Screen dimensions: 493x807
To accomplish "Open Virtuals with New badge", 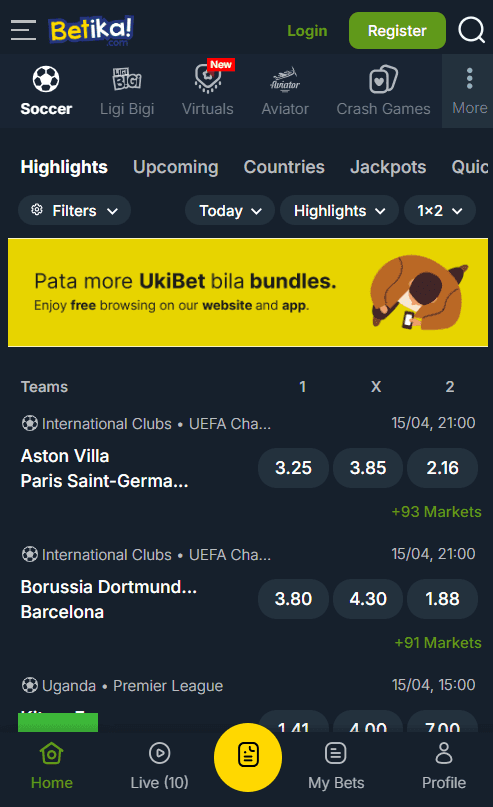I will coord(208,89).
